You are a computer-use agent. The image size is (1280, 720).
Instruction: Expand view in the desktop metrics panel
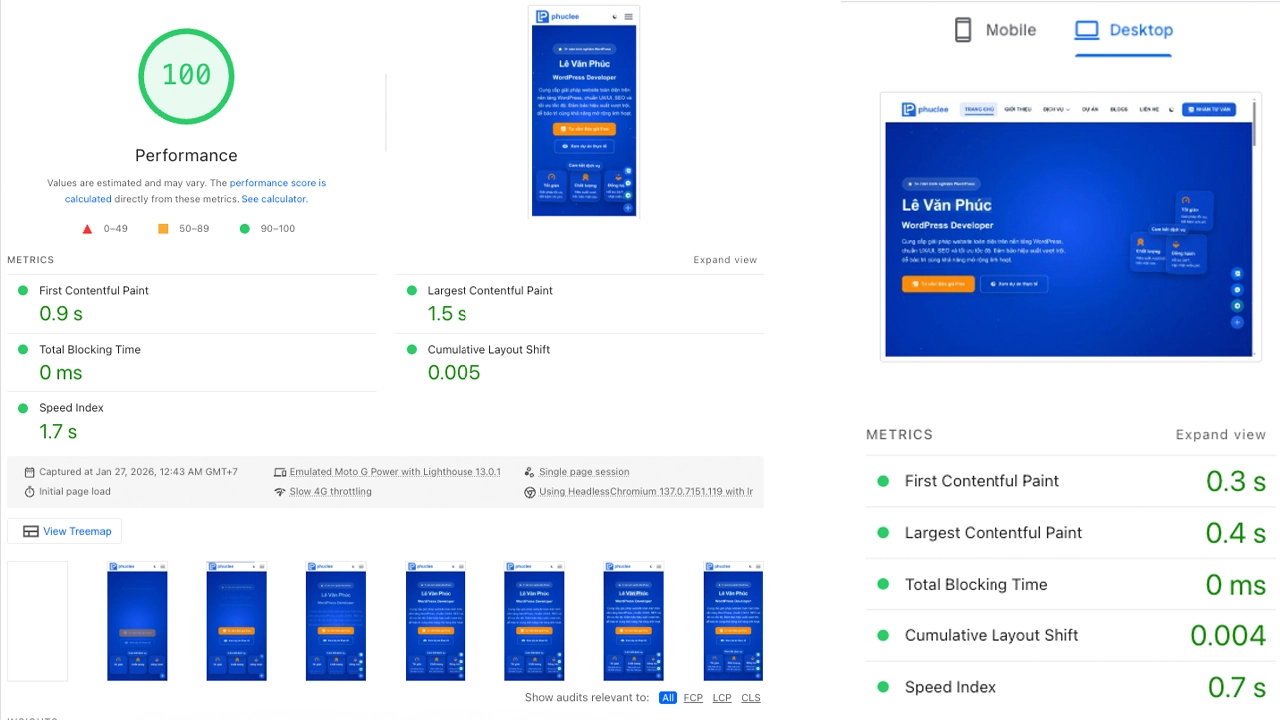(x=1221, y=434)
